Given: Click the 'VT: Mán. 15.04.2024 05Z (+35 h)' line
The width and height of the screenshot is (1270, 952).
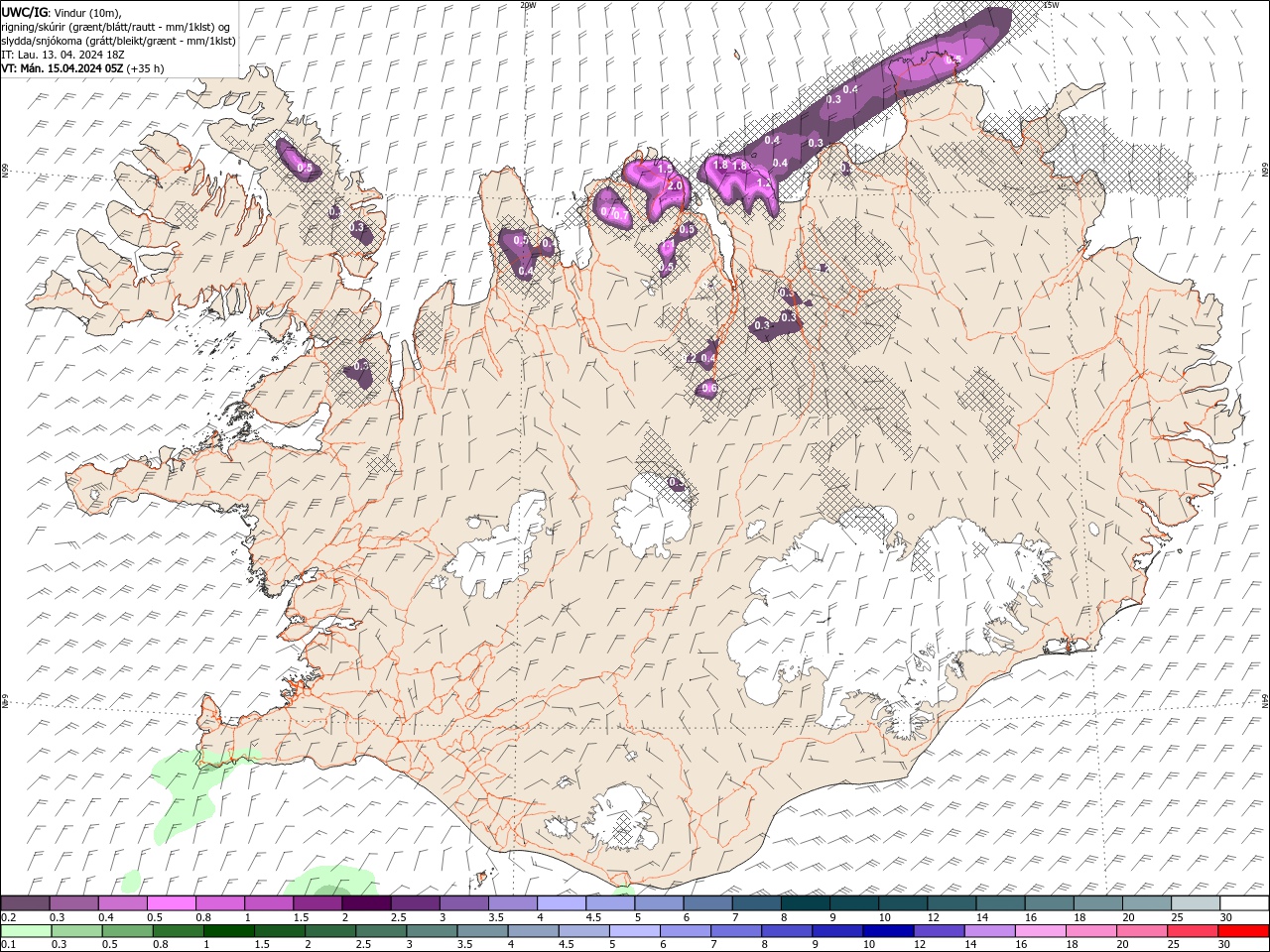Looking at the screenshot, I should tap(83, 68).
